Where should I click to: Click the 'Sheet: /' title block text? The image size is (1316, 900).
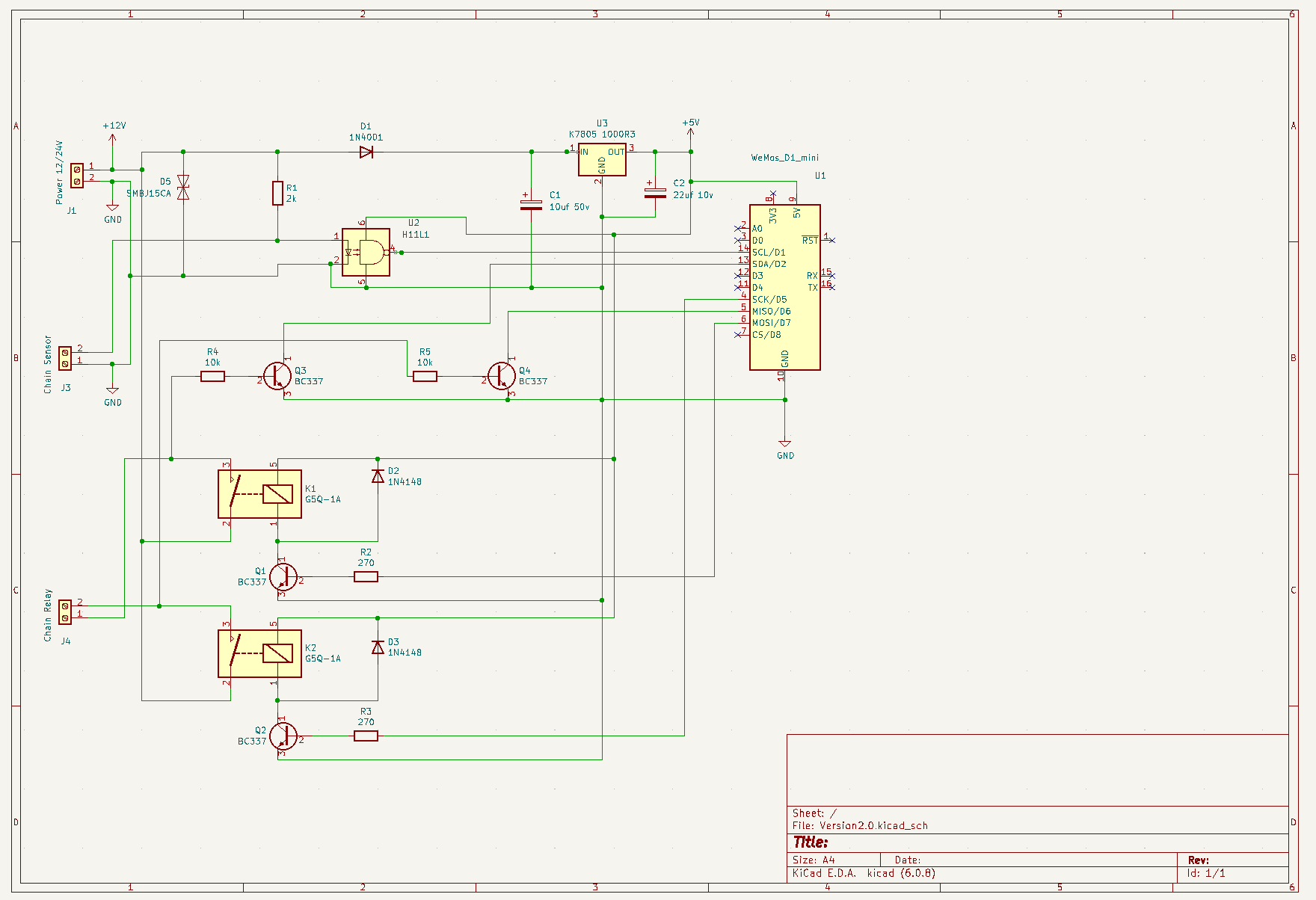814,813
